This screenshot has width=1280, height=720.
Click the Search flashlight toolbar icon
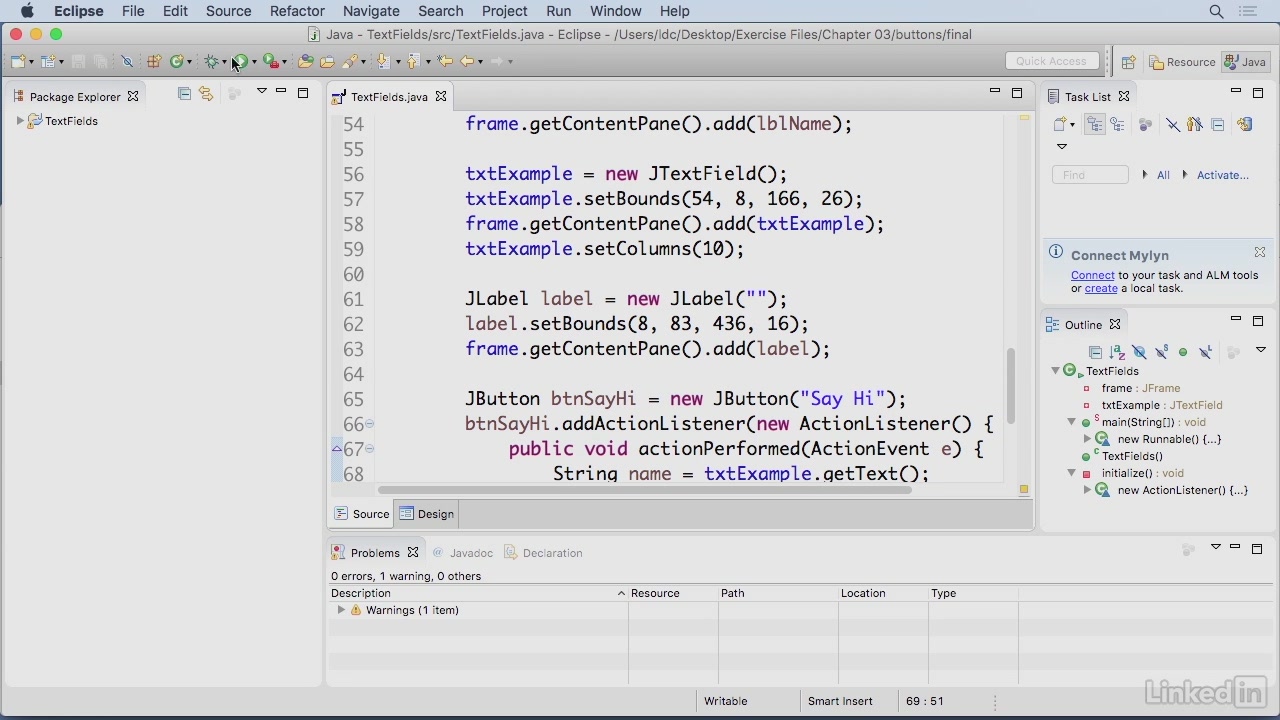(351, 61)
